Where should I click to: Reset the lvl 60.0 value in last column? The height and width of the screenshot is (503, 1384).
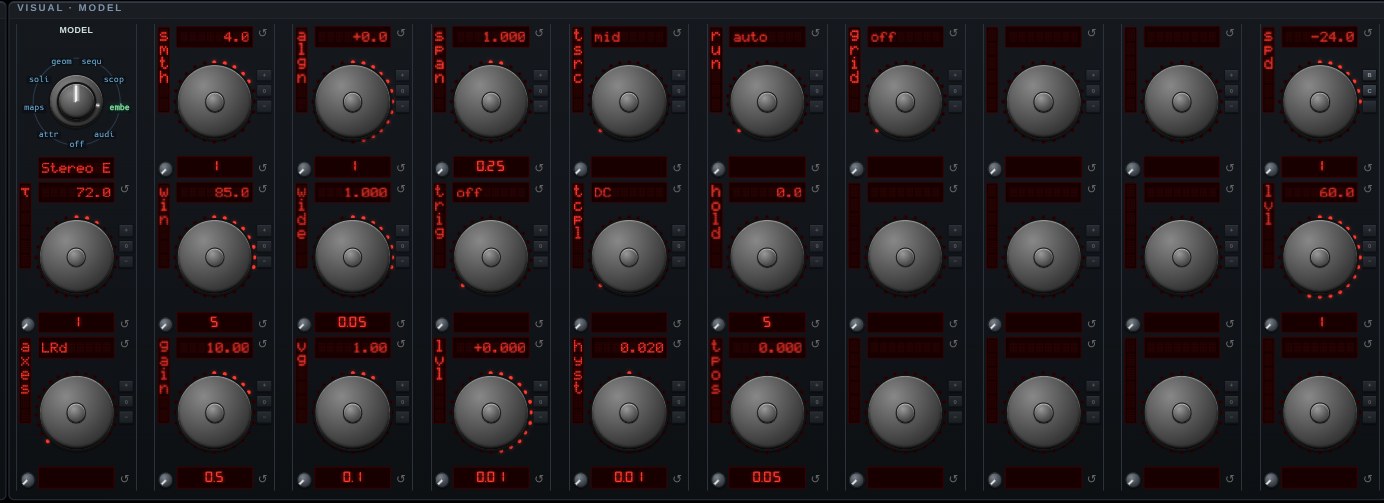(x=1367, y=189)
